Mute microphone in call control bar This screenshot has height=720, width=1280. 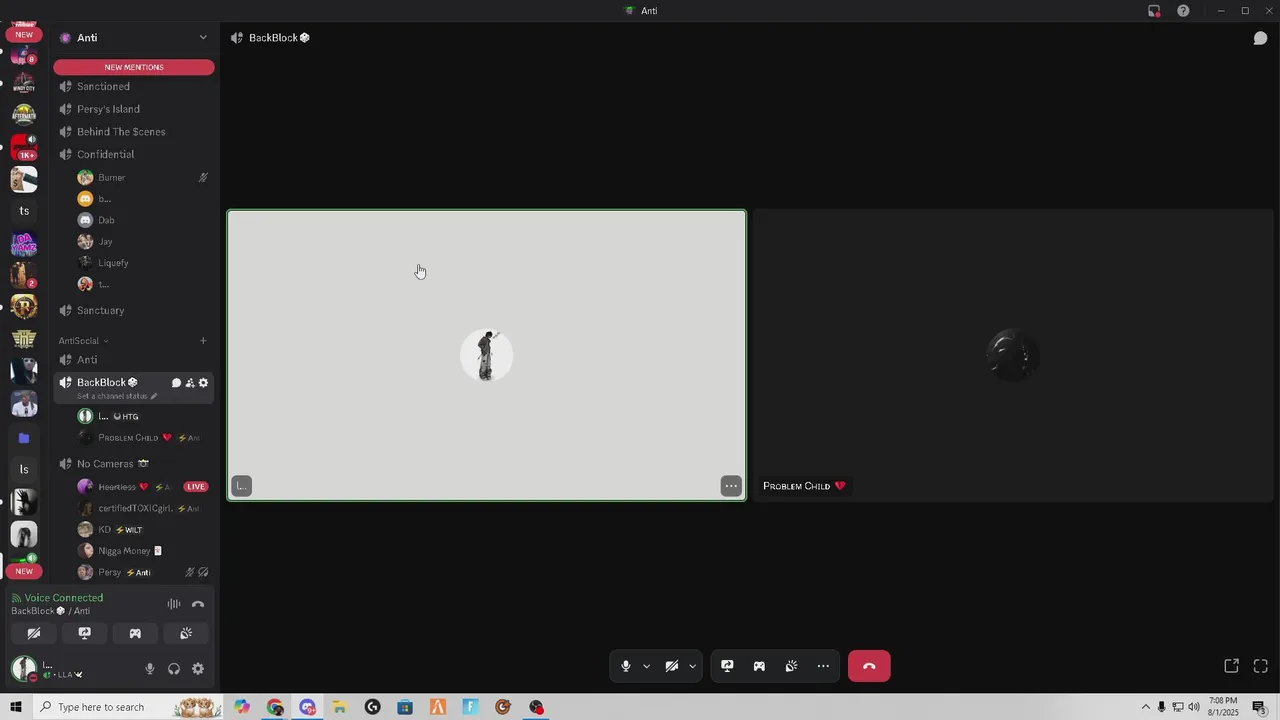[x=626, y=666]
